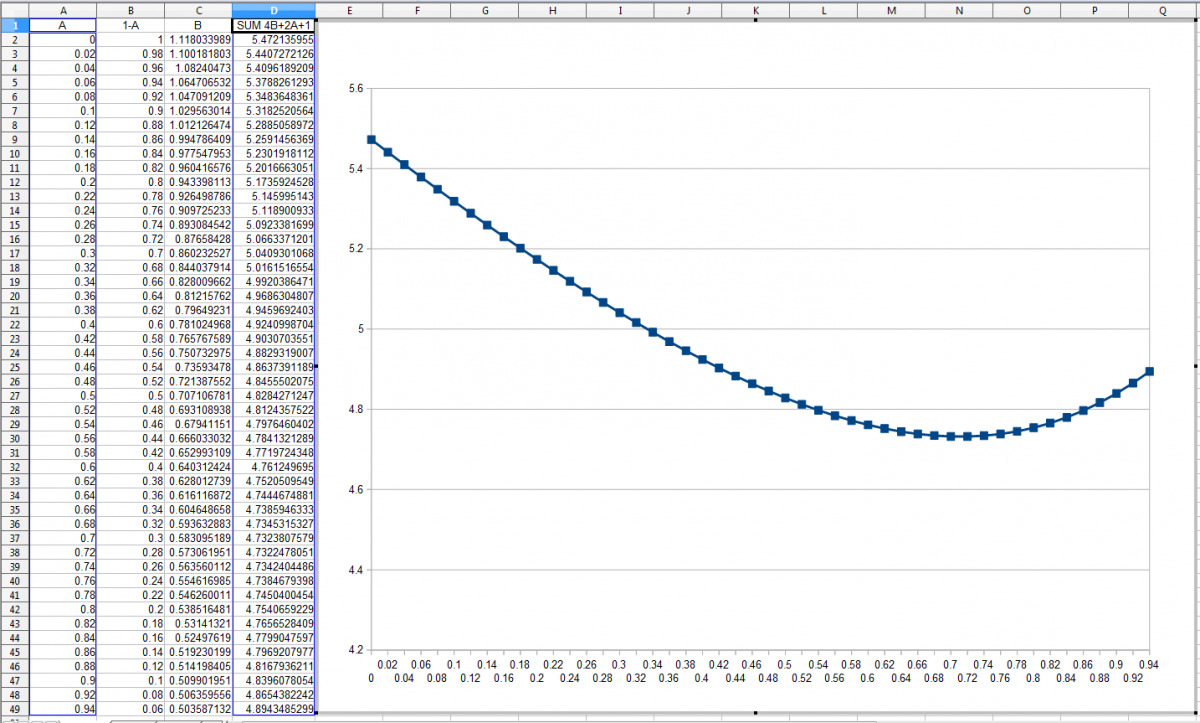Click the first chart data point near 5.47
Screen dimensions: 1200x723
tap(371, 140)
